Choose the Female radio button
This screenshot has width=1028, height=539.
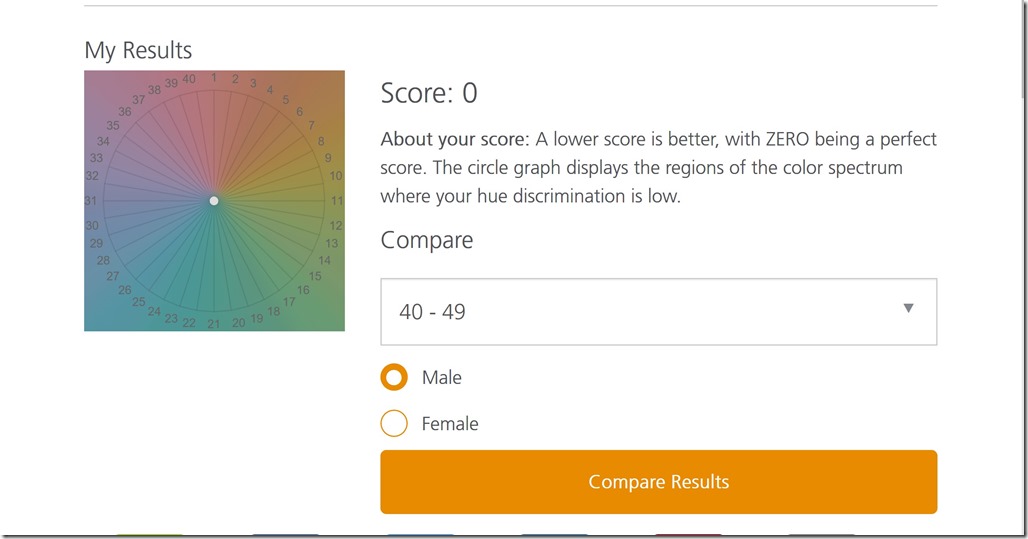click(x=394, y=424)
